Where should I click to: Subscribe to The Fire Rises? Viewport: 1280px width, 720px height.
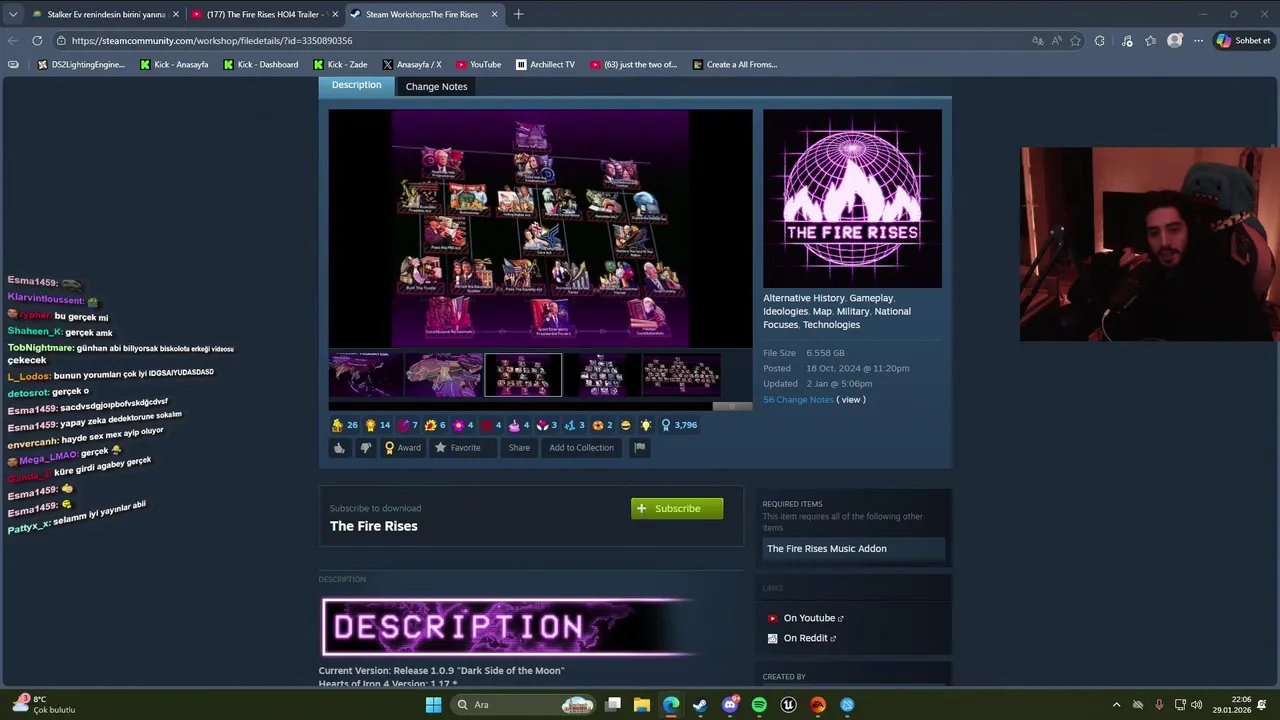tap(677, 508)
